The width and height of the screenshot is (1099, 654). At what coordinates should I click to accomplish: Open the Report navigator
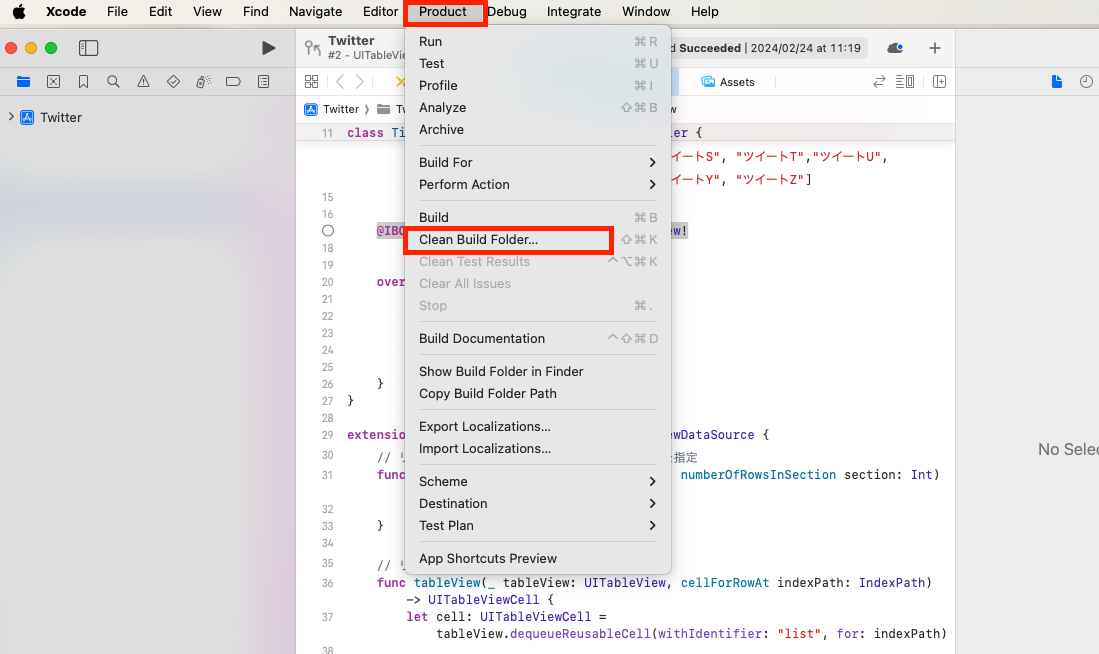(x=264, y=81)
